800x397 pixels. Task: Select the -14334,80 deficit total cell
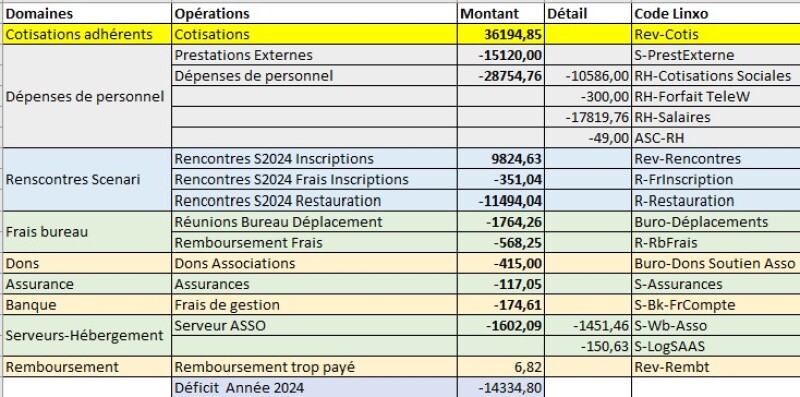coord(501,388)
